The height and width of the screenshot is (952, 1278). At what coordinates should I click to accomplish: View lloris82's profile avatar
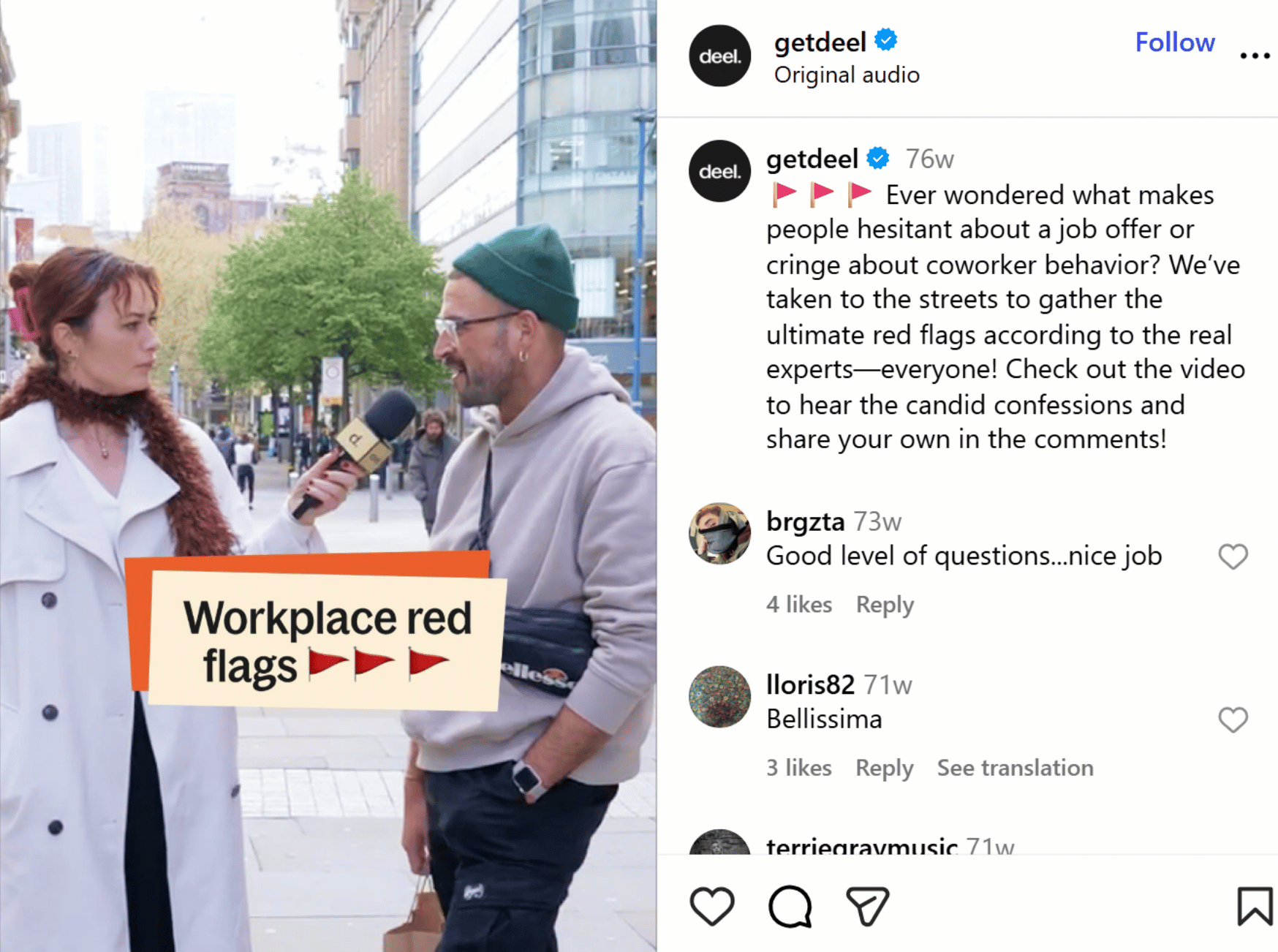719,697
